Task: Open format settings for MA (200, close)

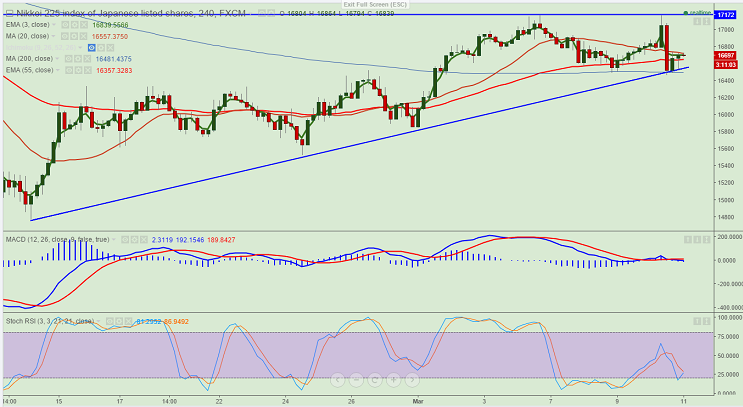Action: (78, 59)
